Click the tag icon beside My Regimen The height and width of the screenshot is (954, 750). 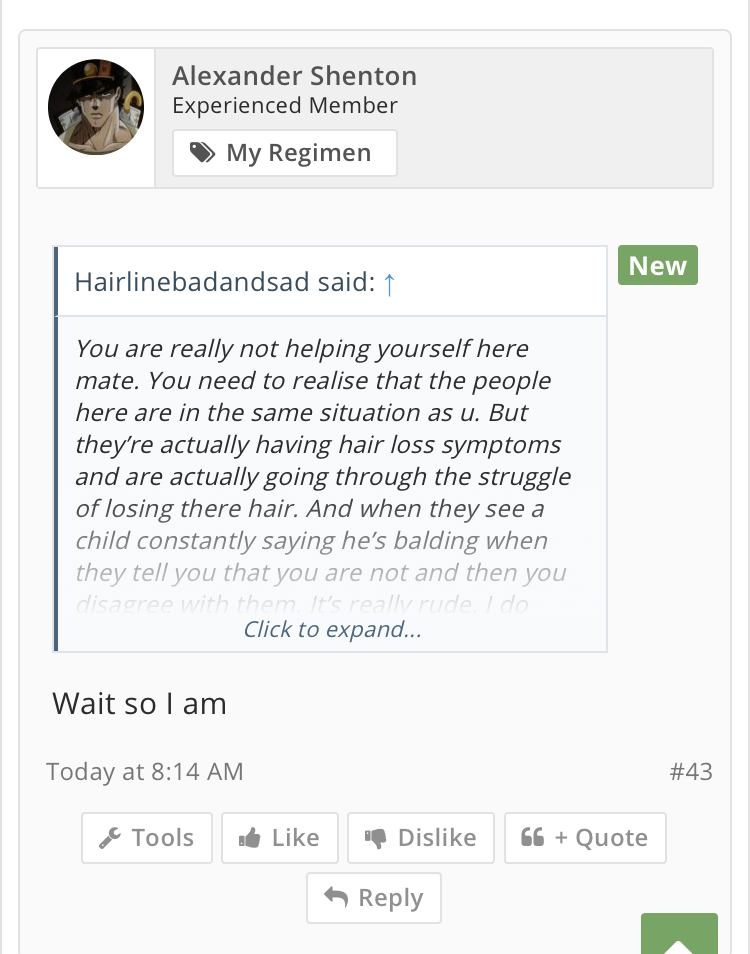202,153
